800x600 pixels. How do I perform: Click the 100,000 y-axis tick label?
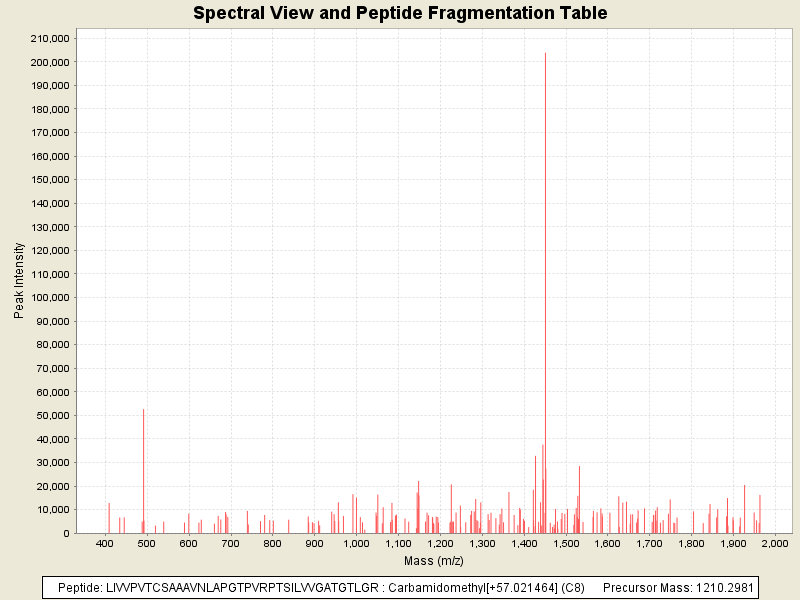click(x=49, y=297)
